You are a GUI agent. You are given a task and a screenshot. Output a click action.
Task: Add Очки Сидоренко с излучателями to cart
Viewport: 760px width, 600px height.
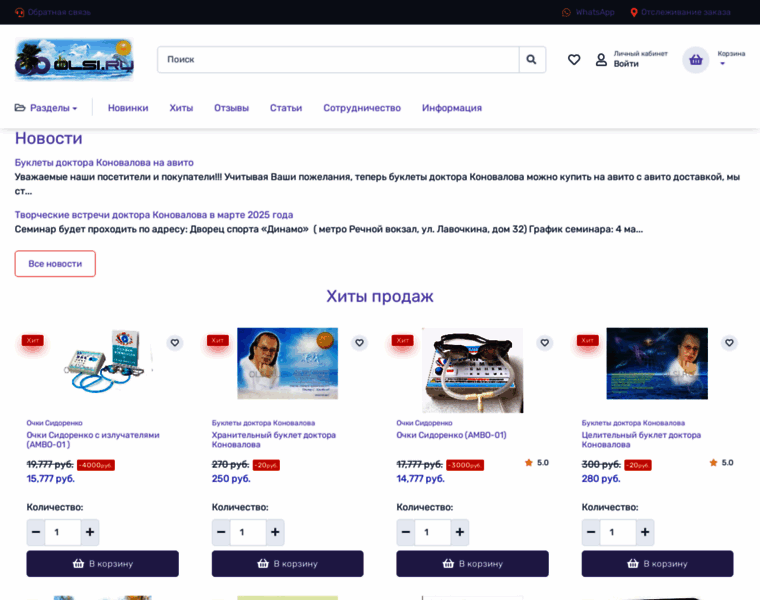point(102,564)
